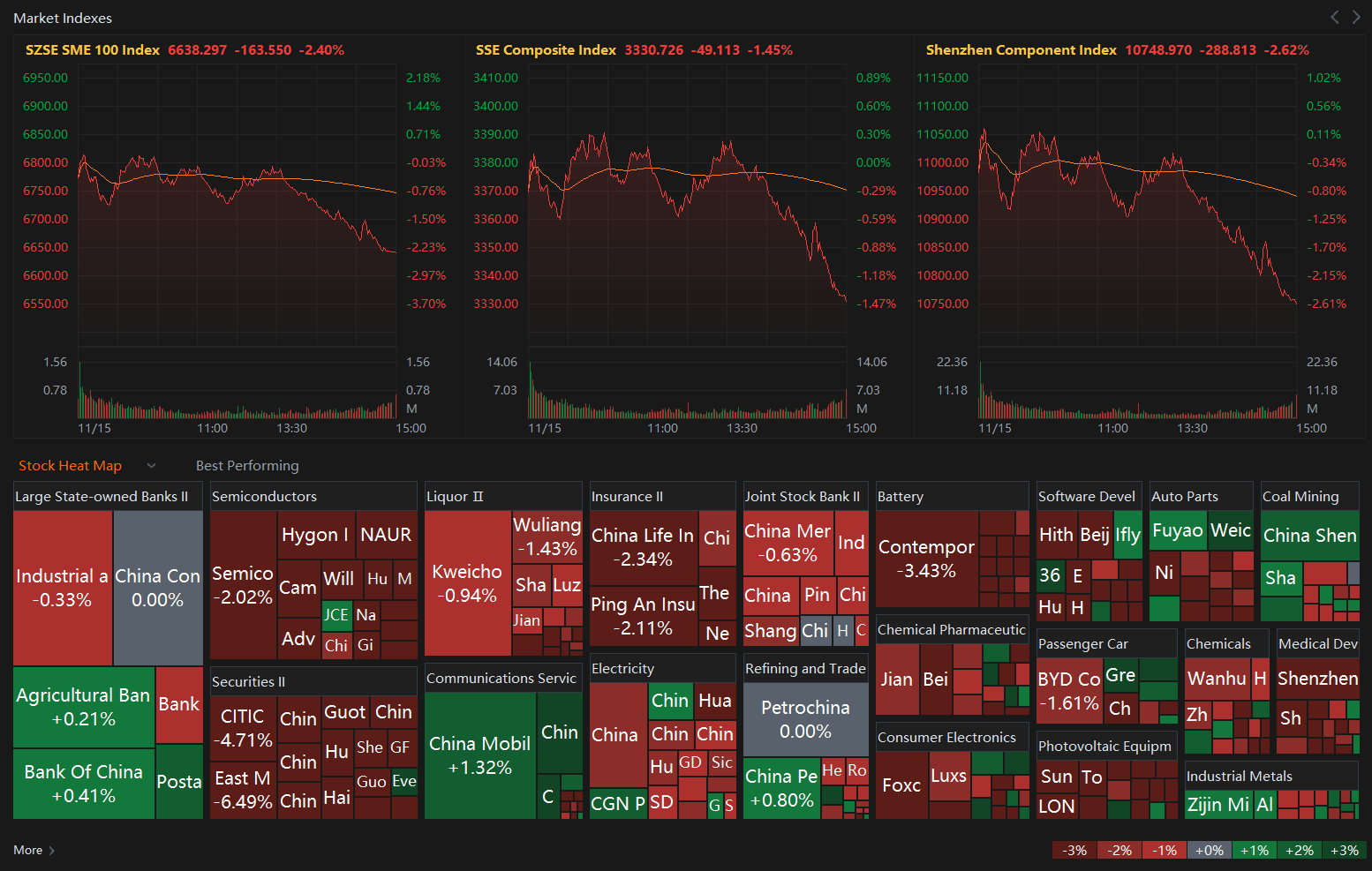Open Shenzhen Component Index title

click(x=1021, y=50)
